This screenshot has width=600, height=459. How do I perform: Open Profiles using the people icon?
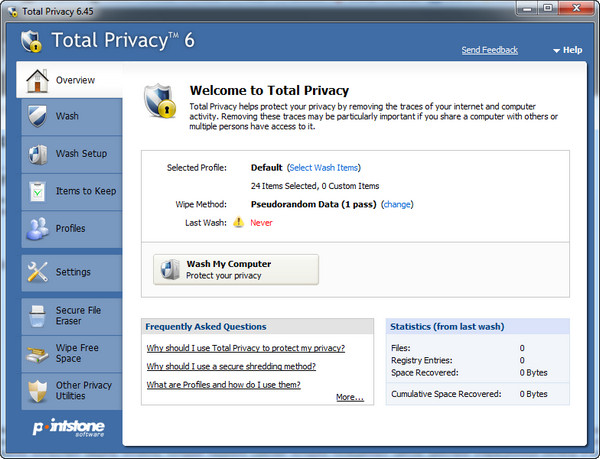[x=37, y=229]
